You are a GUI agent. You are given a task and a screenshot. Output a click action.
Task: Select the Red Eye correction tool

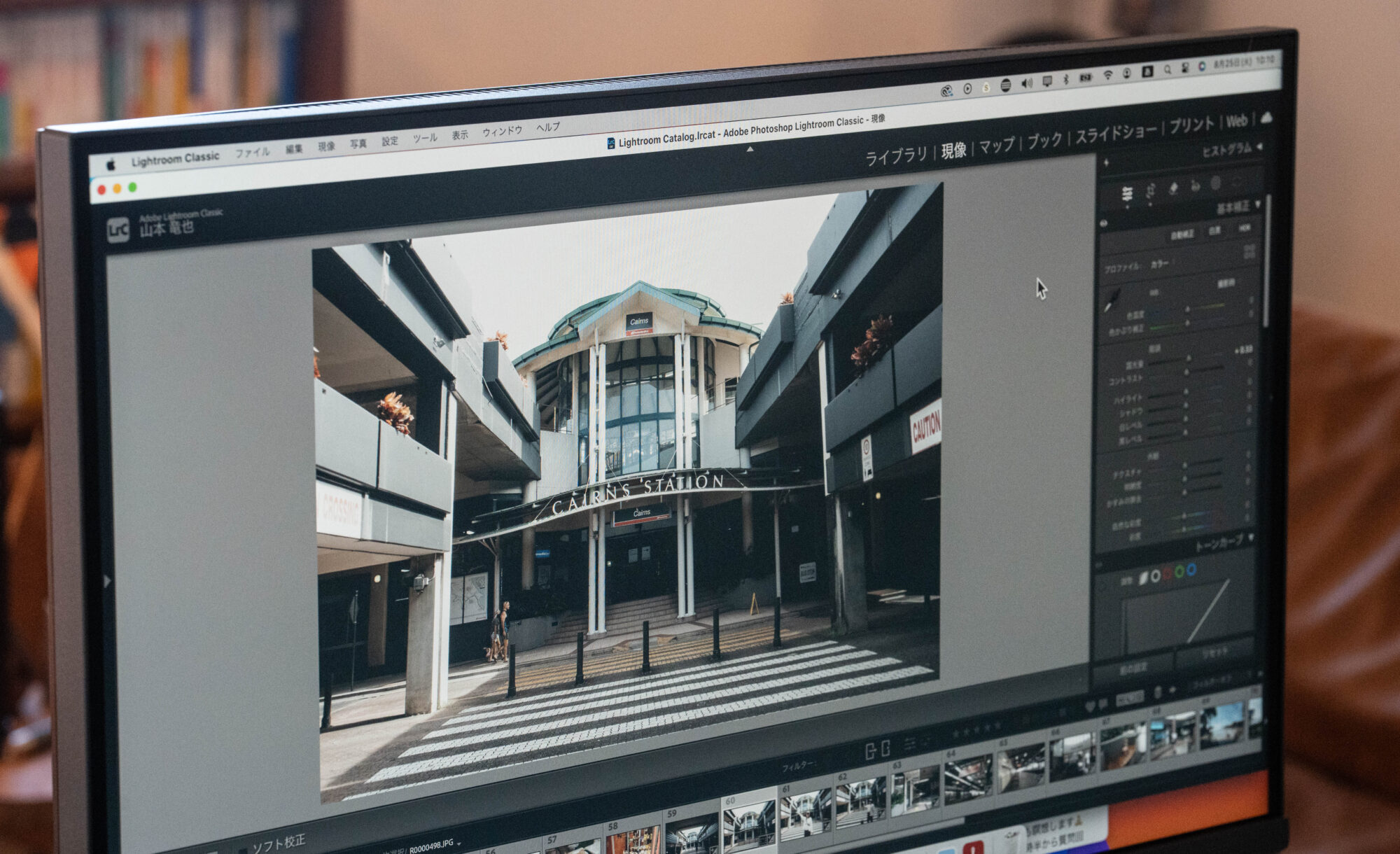point(1196,185)
